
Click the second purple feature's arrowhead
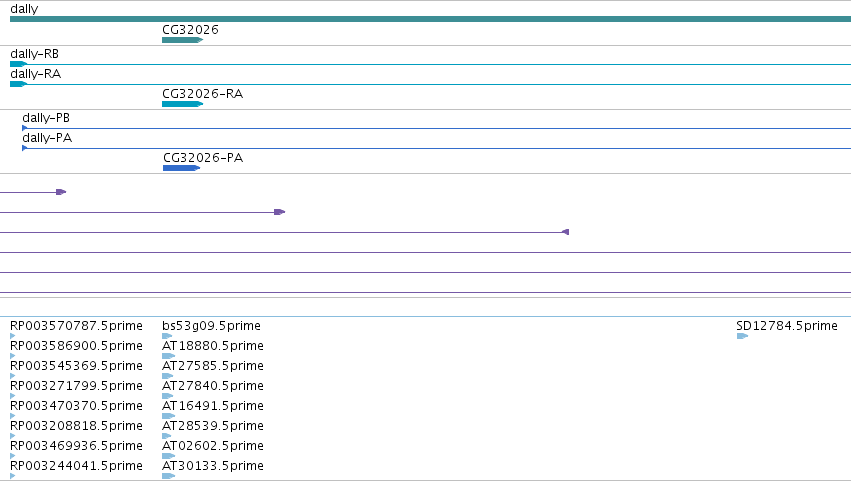coord(280,212)
